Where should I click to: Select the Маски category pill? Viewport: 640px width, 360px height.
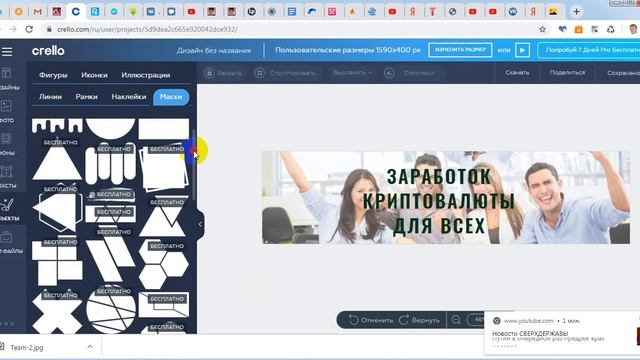171,97
